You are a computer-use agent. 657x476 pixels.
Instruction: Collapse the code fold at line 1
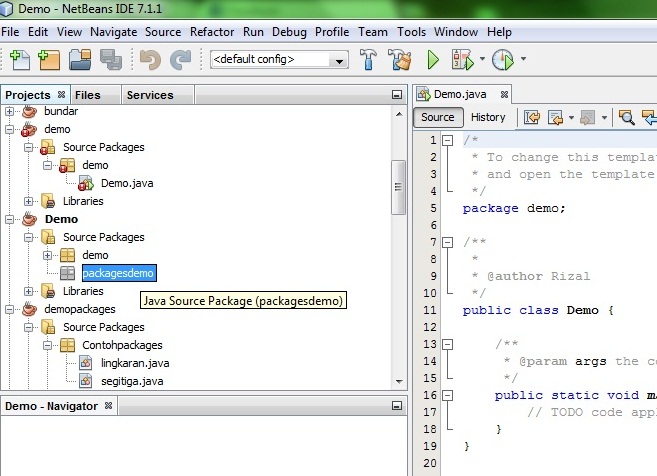click(447, 140)
